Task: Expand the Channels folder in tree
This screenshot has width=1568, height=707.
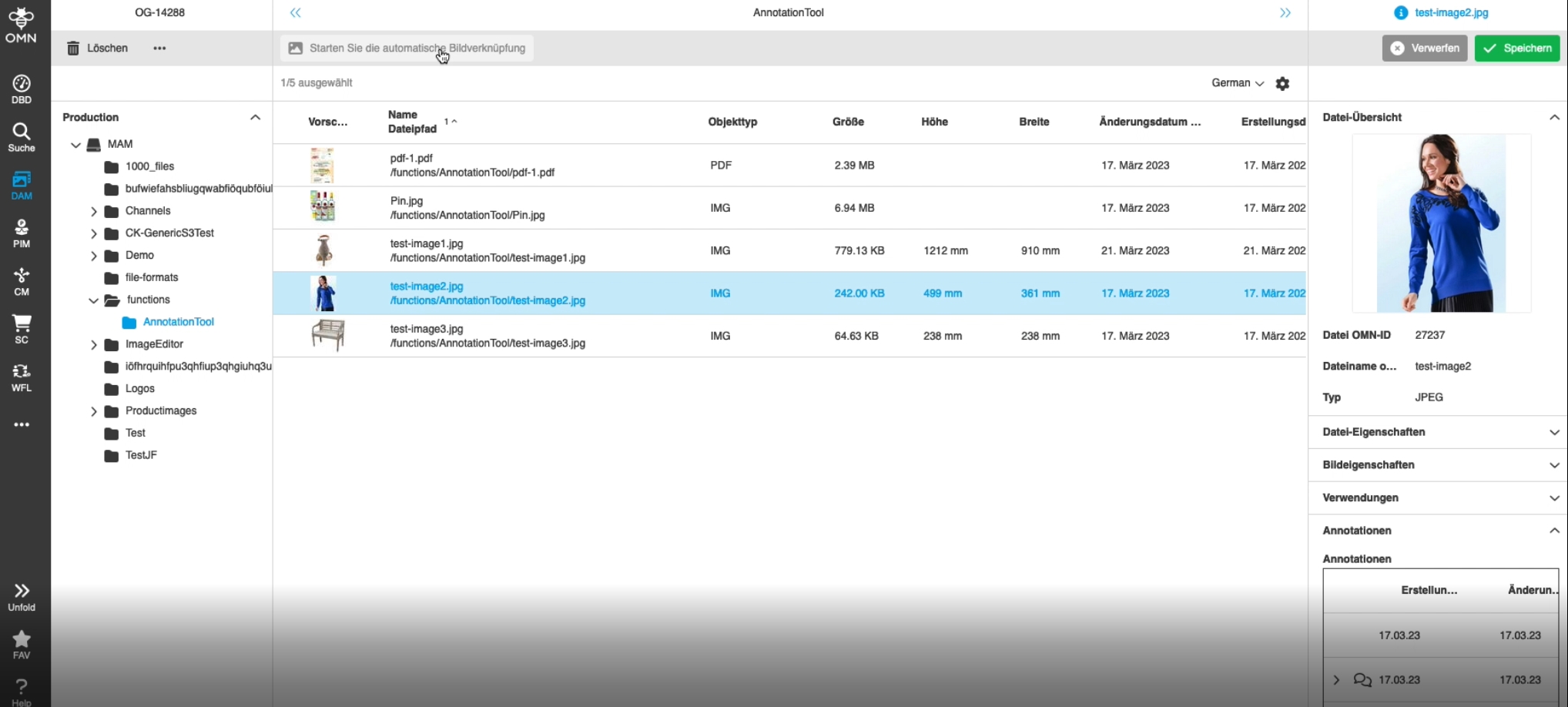Action: coord(94,211)
